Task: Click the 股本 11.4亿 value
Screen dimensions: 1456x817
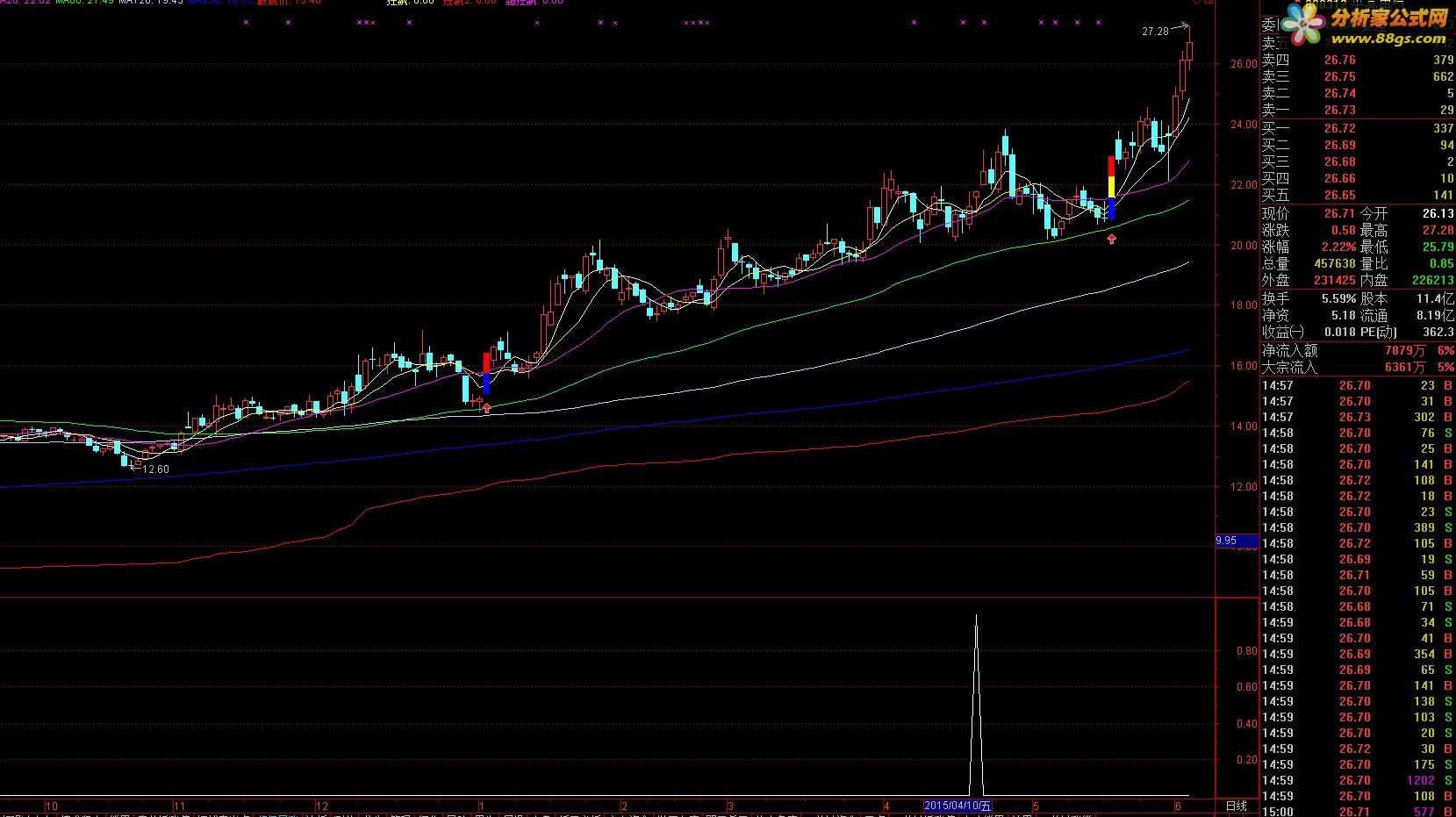Action: tap(1435, 299)
